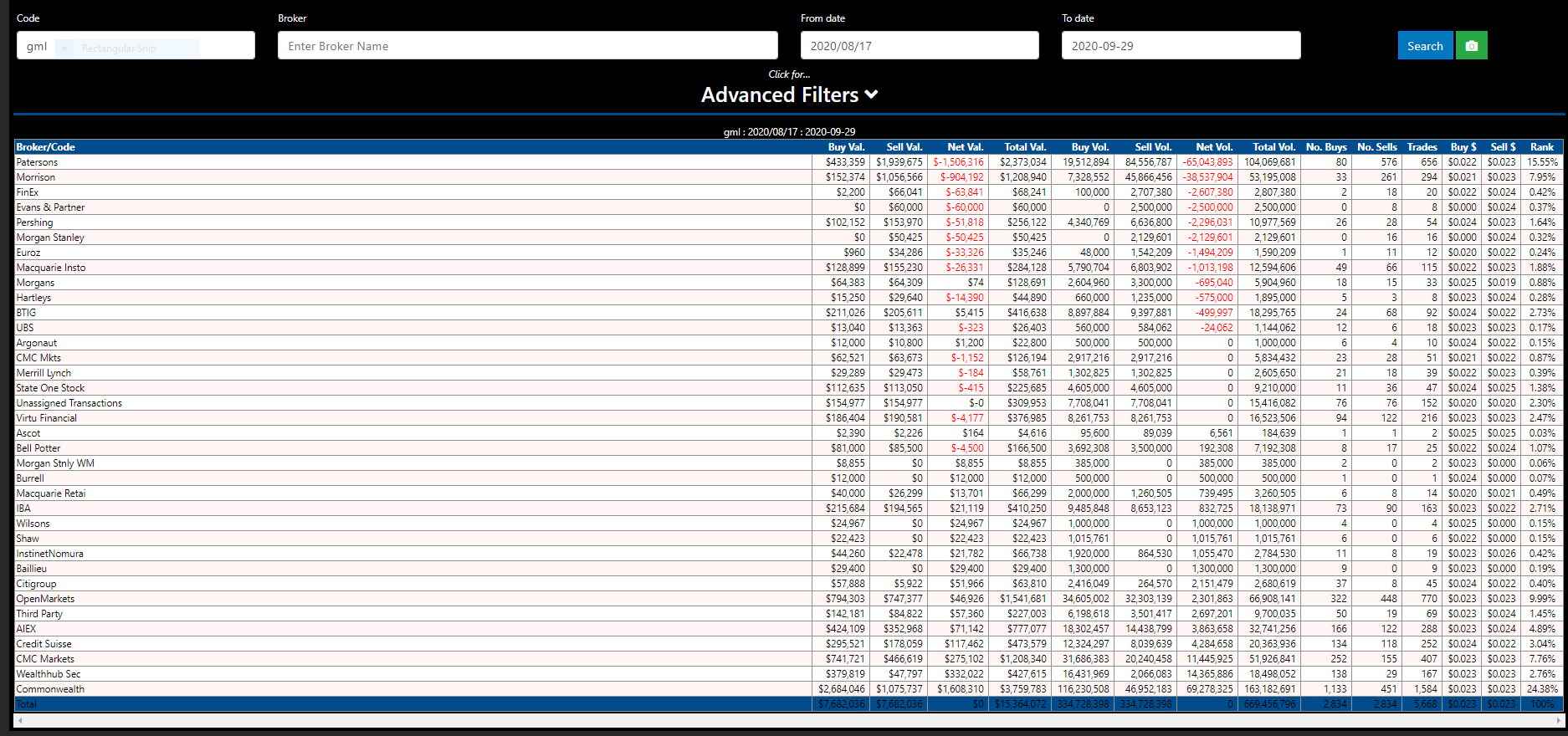Select the Morrison broker row

(x=789, y=177)
